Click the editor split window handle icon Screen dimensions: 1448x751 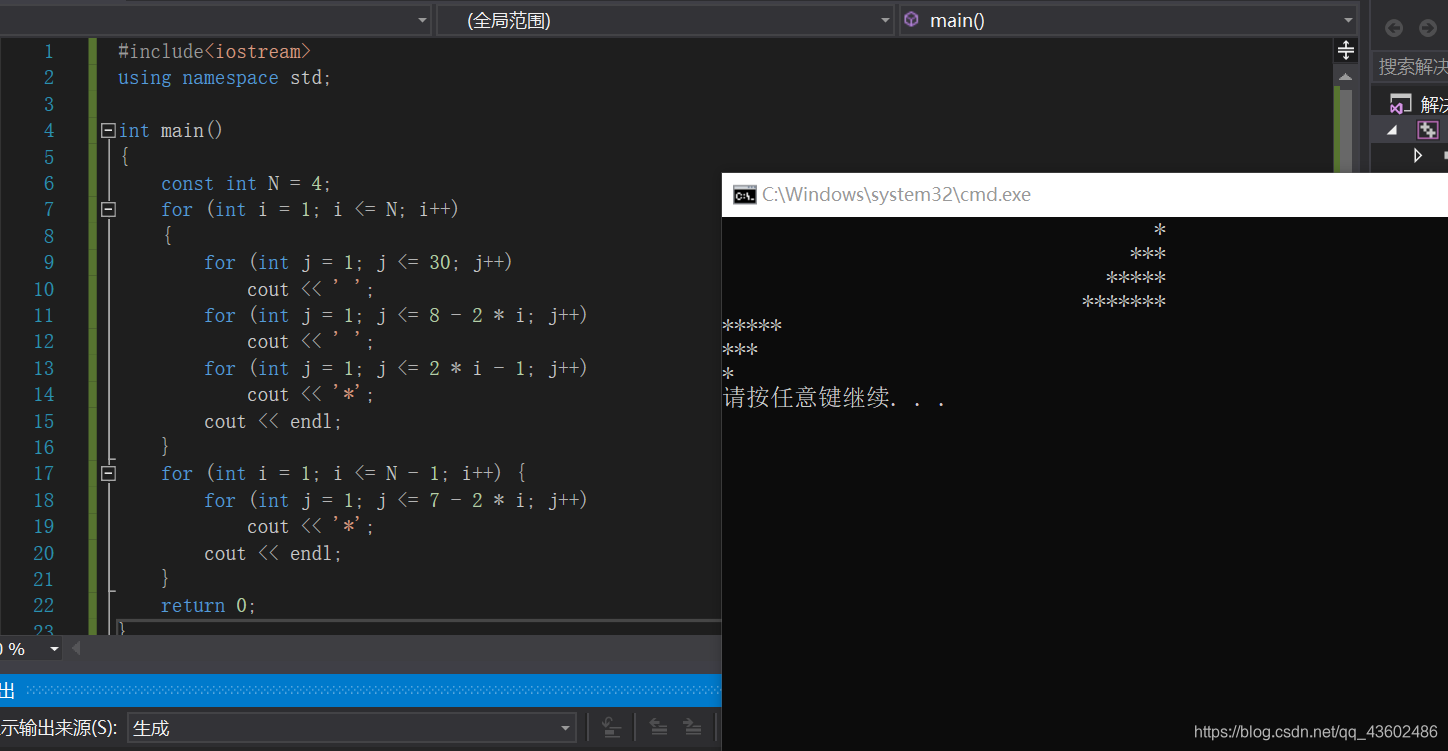point(1346,50)
